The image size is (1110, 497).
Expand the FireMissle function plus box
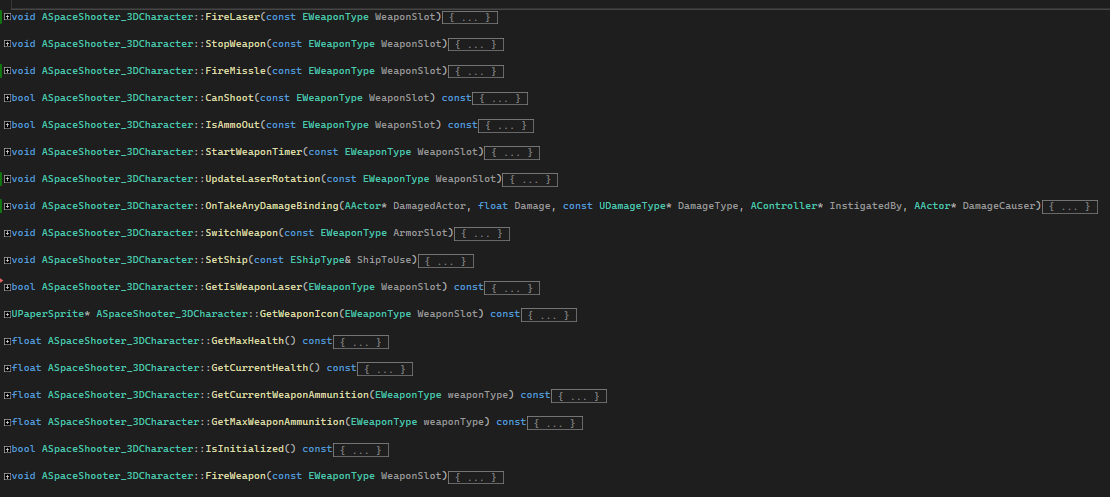tap(7, 72)
